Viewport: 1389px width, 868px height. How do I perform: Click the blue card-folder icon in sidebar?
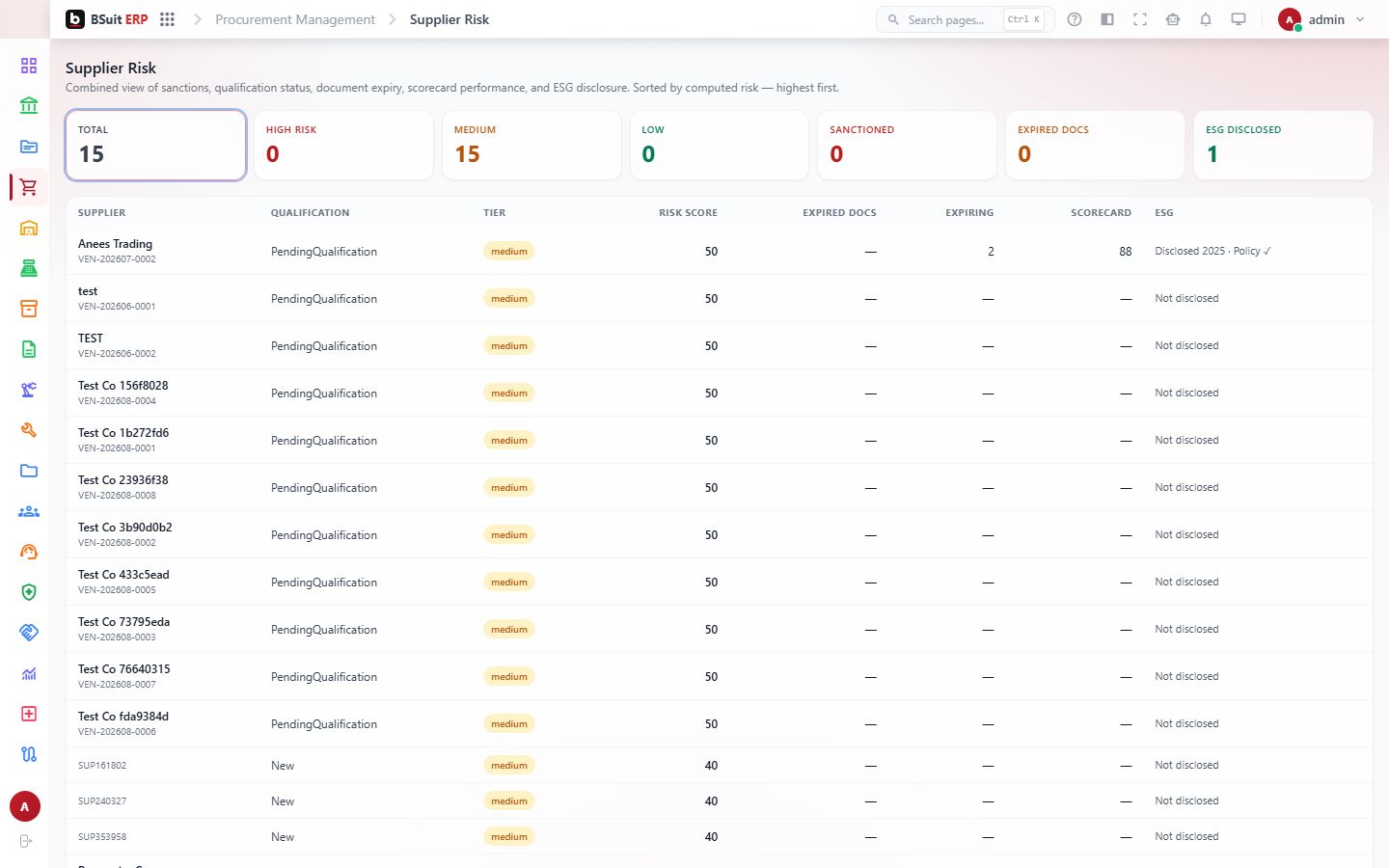pyautogui.click(x=29, y=147)
